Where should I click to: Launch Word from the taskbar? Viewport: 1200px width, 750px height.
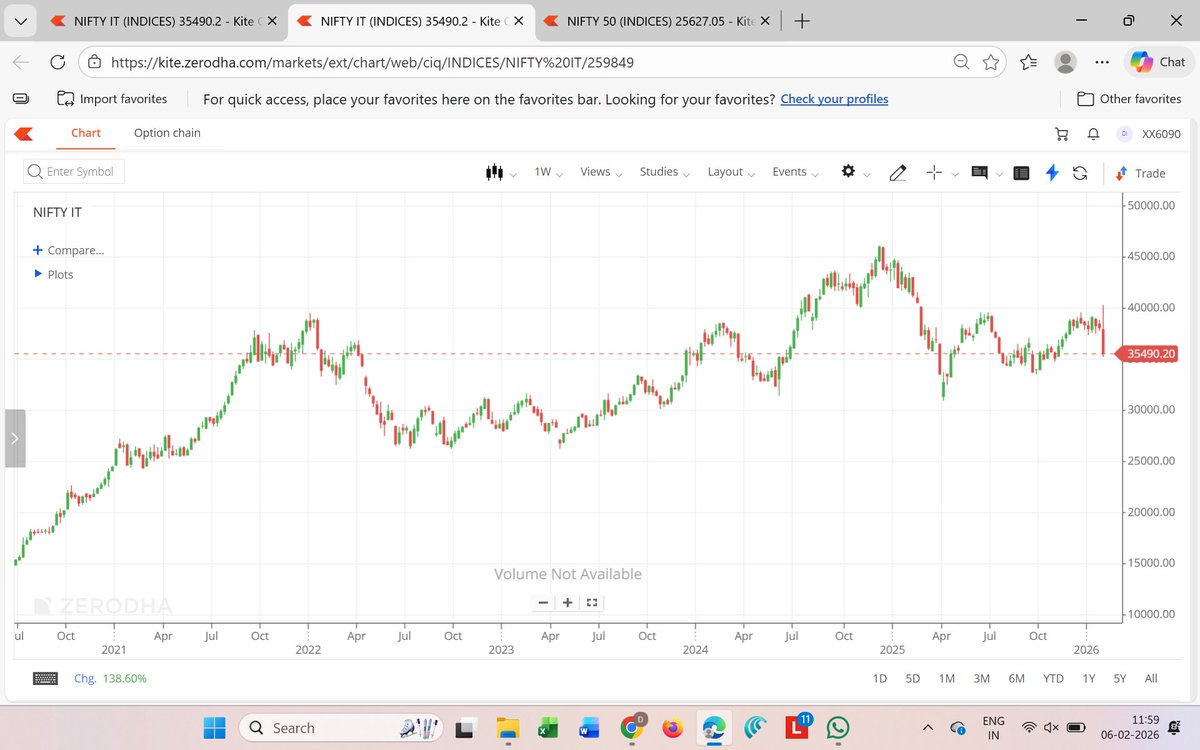tap(589, 727)
